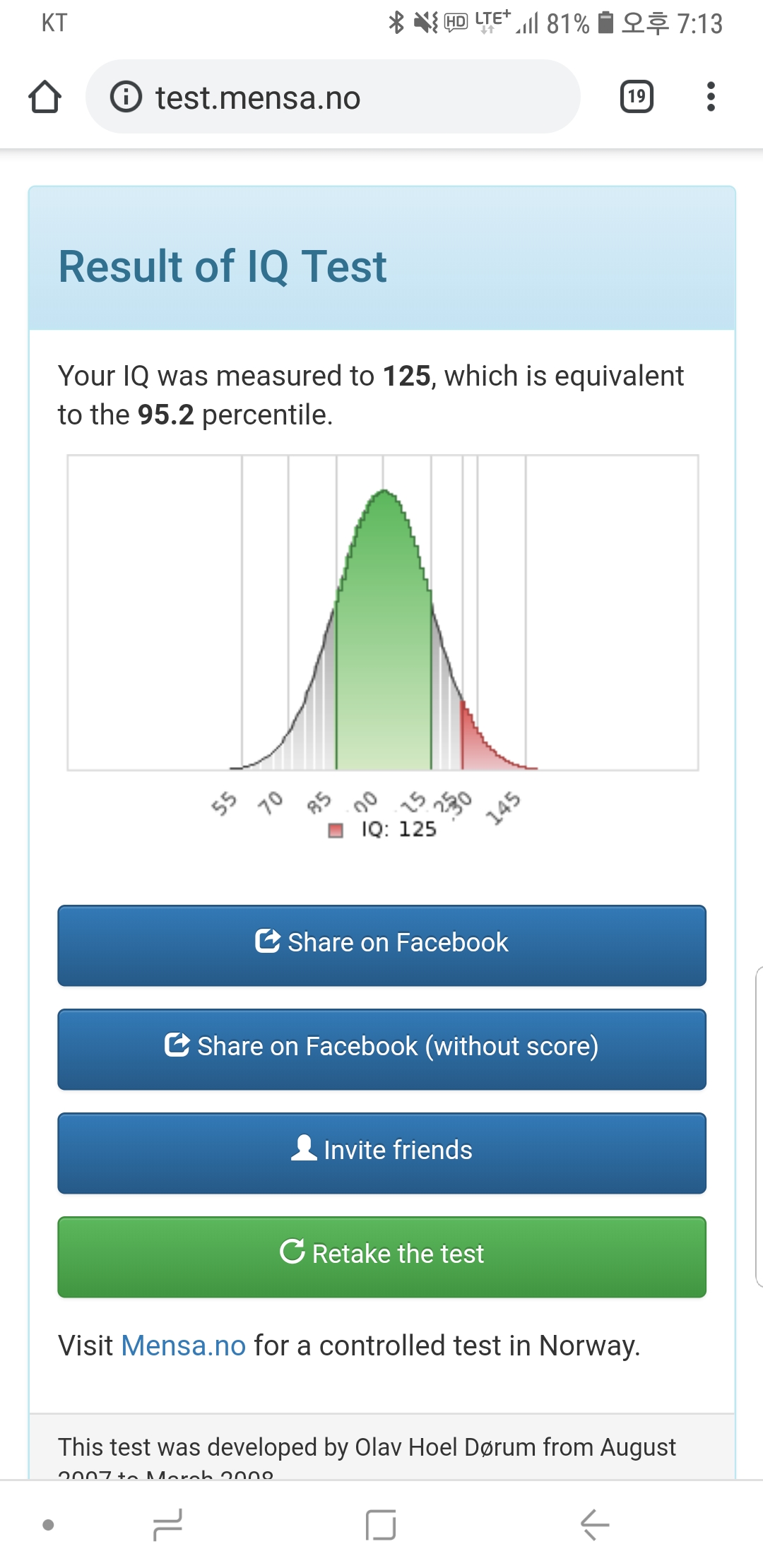The height and width of the screenshot is (1568, 763).
Task: Open the Mensa.no link
Action: point(183,1346)
